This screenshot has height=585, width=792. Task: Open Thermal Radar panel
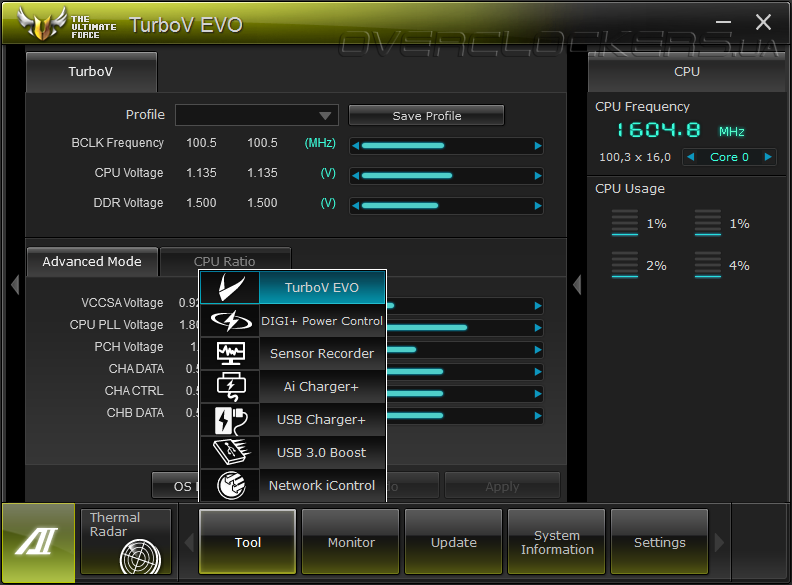coord(126,542)
